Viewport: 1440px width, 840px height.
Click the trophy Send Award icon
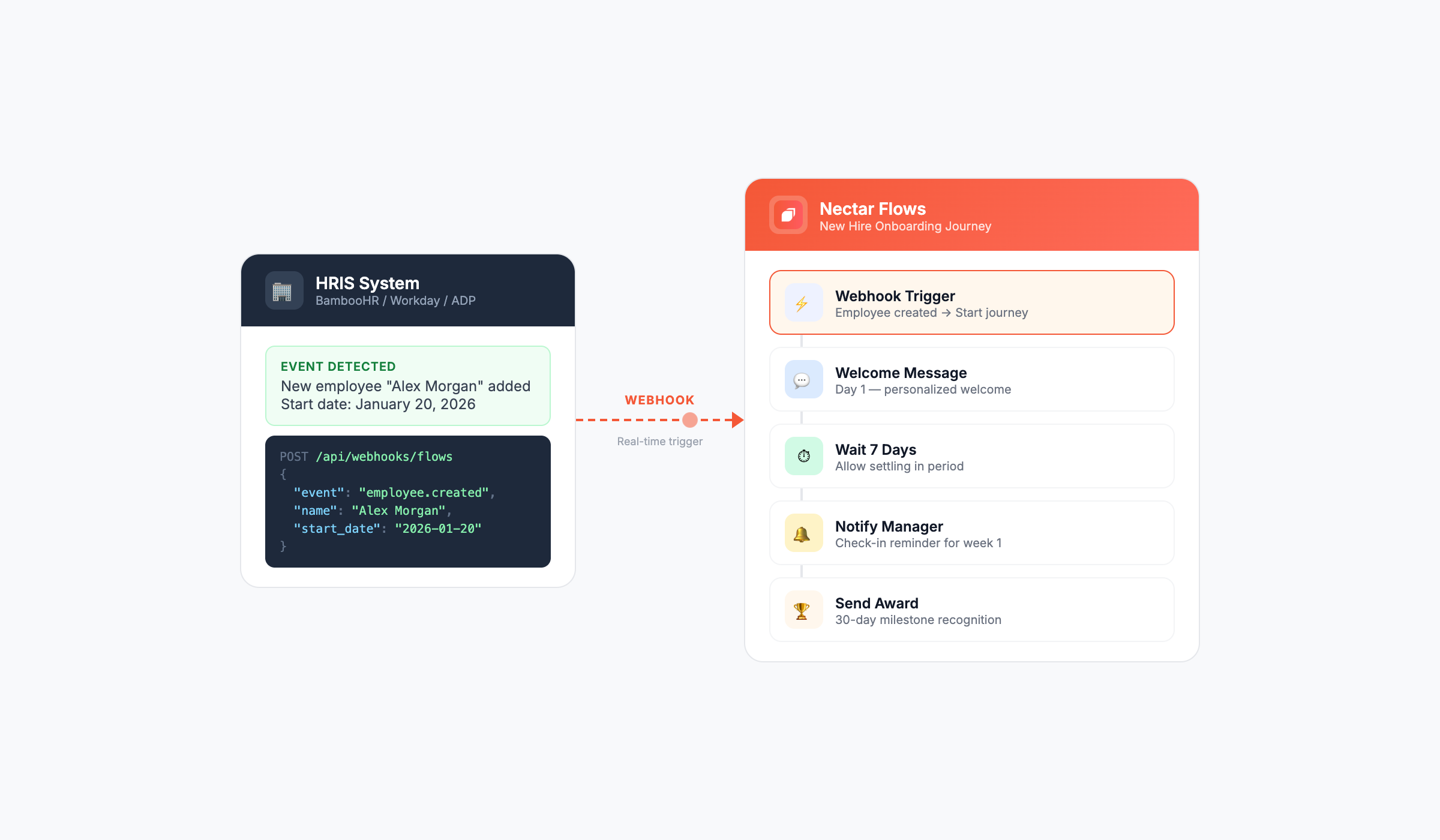[x=803, y=610]
